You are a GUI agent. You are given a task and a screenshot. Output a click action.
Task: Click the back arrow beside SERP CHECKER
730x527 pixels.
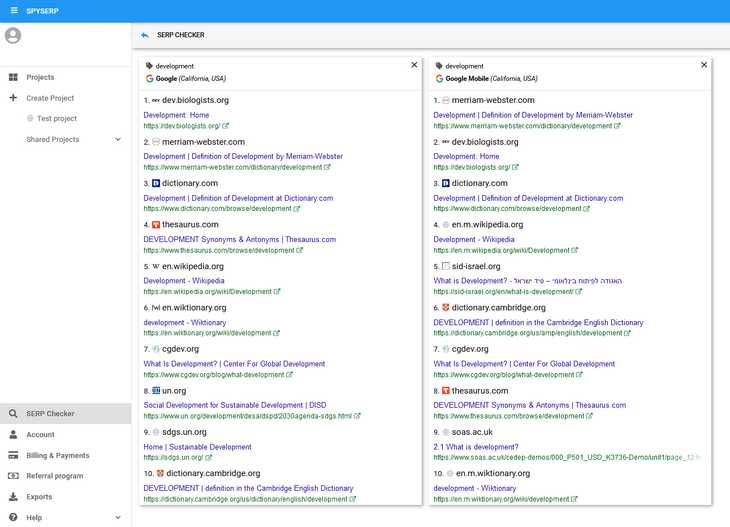coord(145,35)
